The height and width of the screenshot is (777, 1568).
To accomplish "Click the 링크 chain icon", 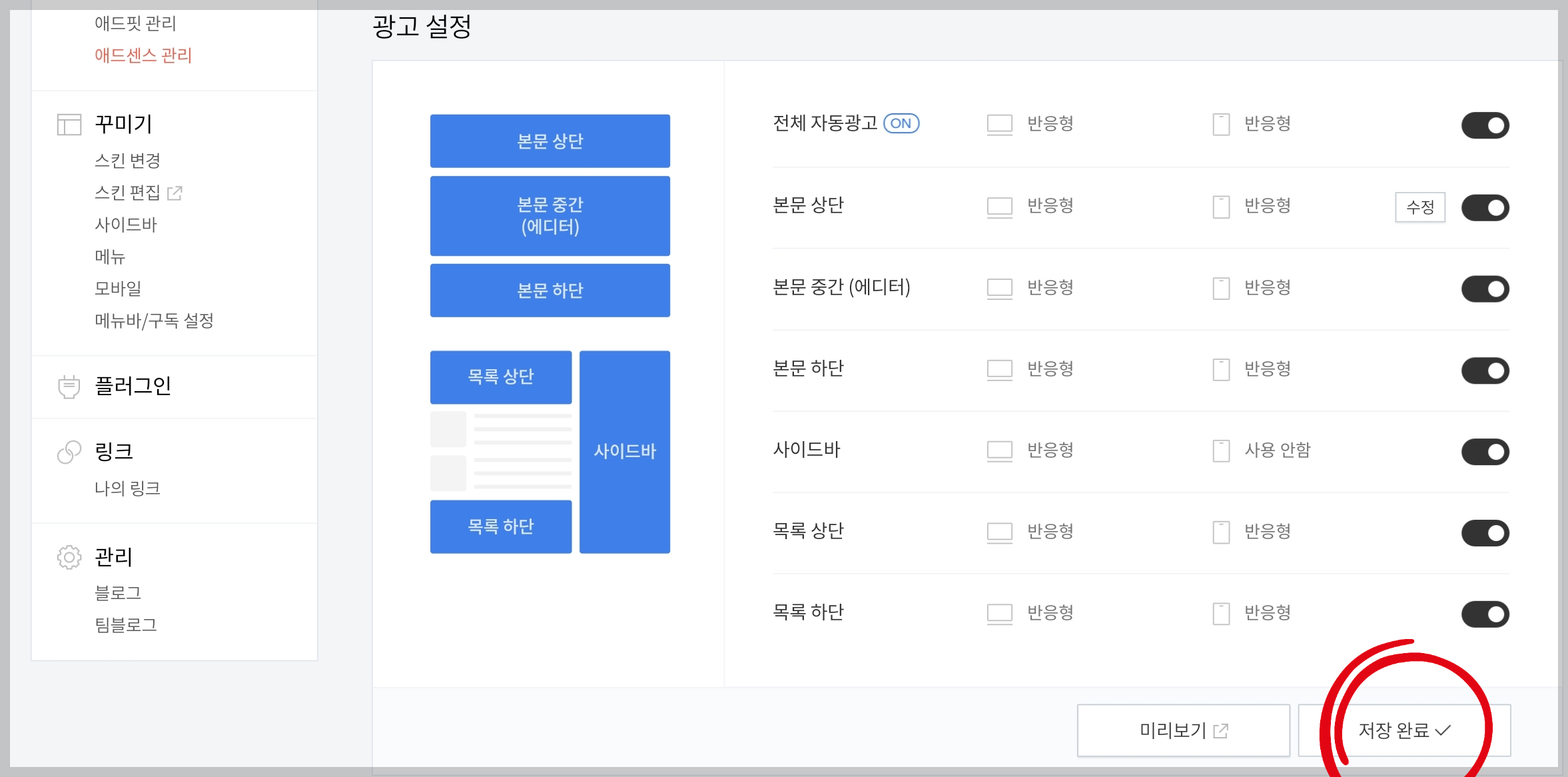I will coord(67,450).
